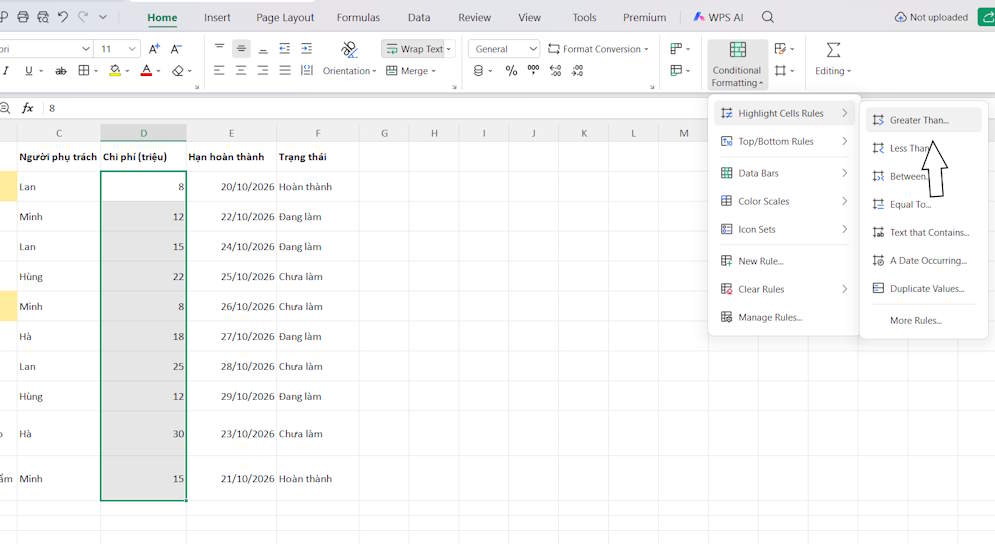Select Greater Than rule

point(923,120)
